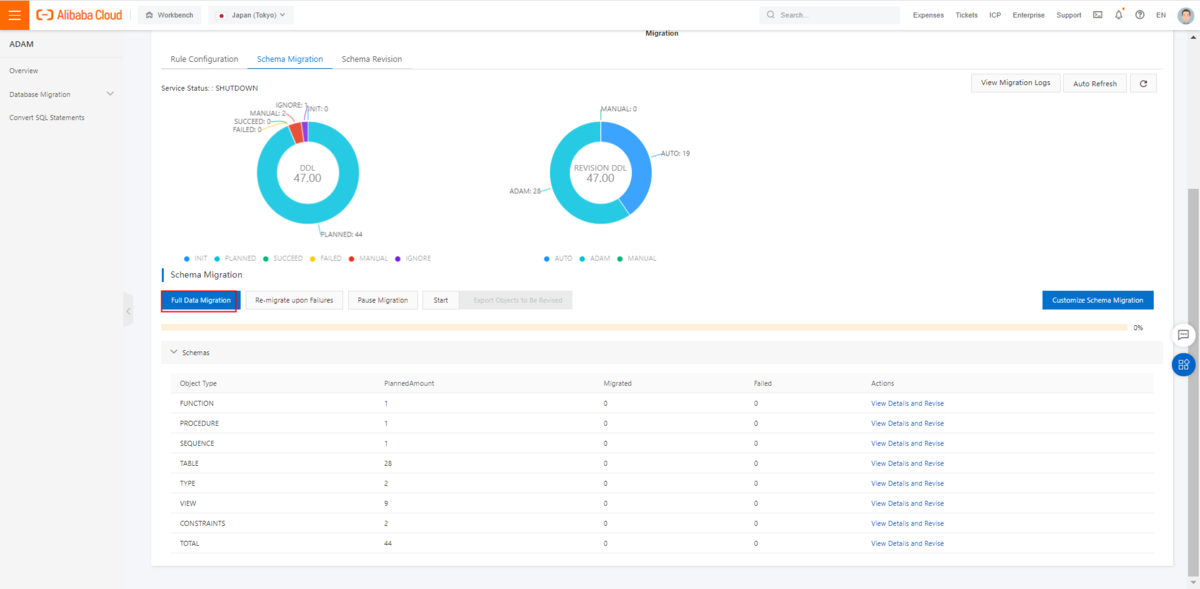The width and height of the screenshot is (1200, 589).
Task: Collapse the left sidebar handle
Action: tap(128, 311)
